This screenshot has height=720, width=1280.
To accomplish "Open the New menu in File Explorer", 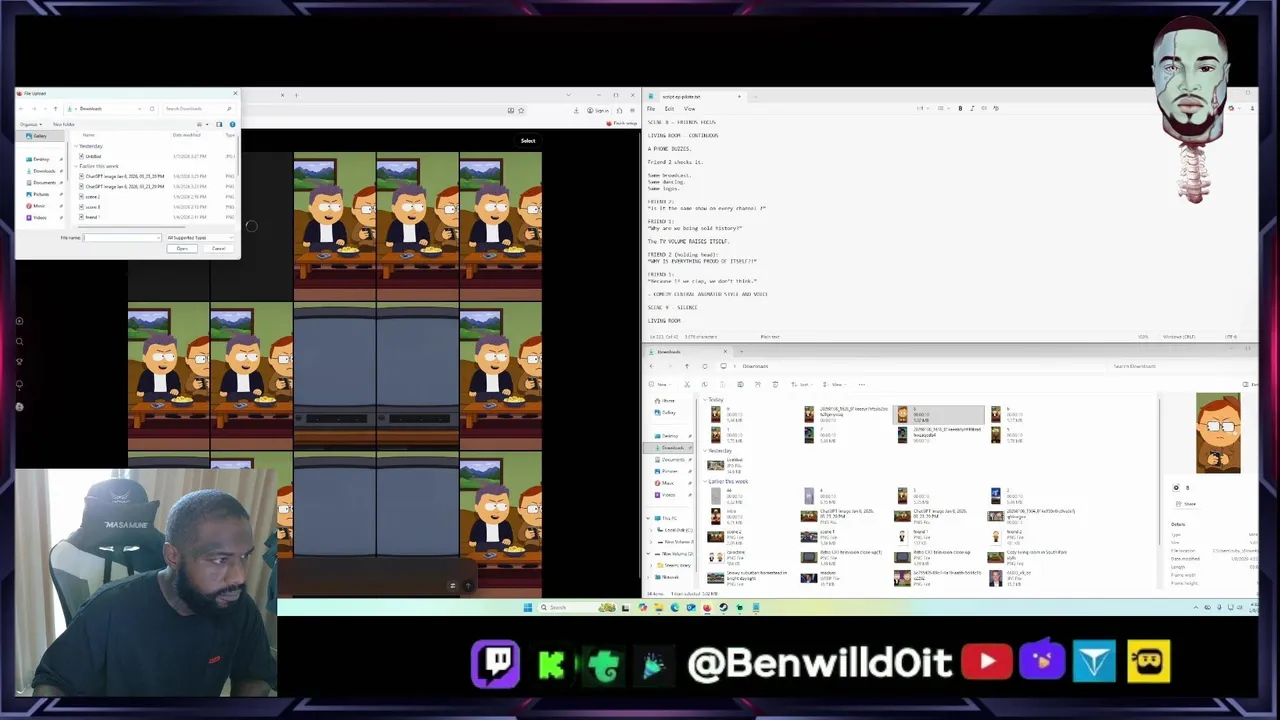I will (660, 385).
